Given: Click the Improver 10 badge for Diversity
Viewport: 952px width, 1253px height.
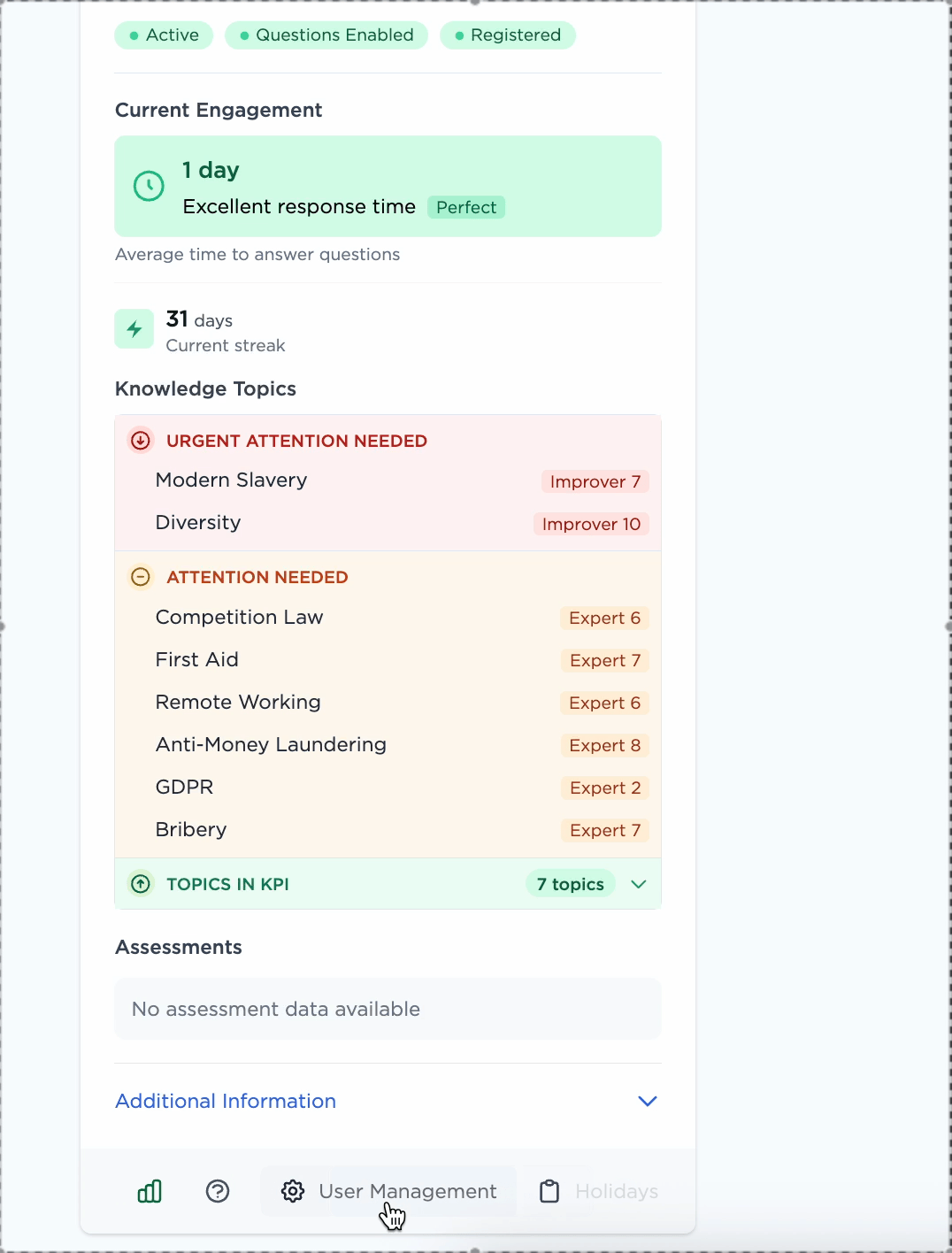Looking at the screenshot, I should (x=591, y=524).
